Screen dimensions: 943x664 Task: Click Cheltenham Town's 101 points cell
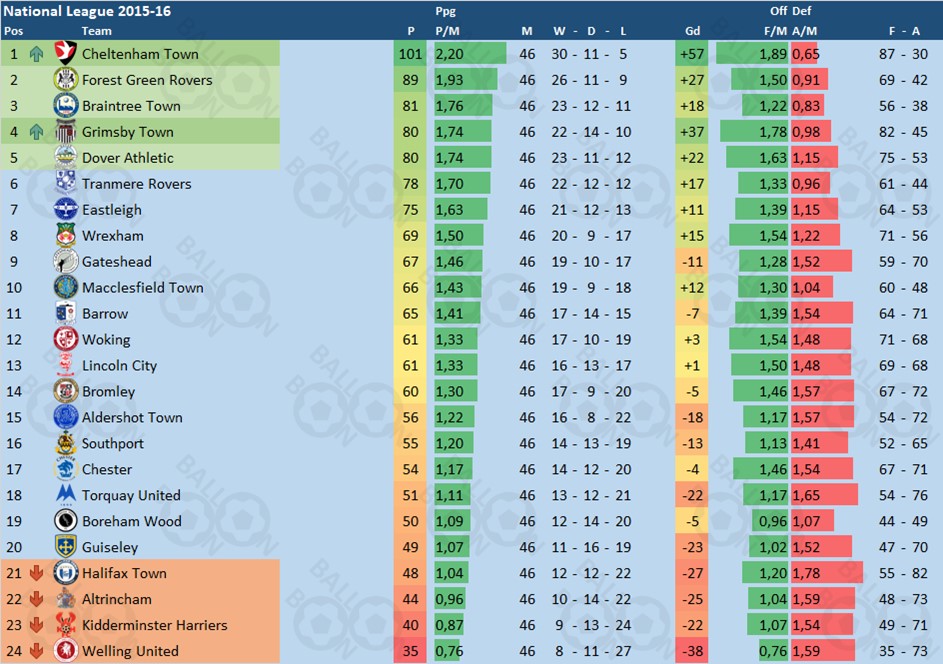click(410, 54)
